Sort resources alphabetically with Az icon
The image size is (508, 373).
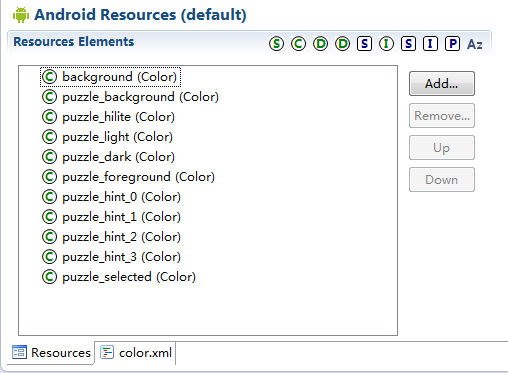(475, 44)
